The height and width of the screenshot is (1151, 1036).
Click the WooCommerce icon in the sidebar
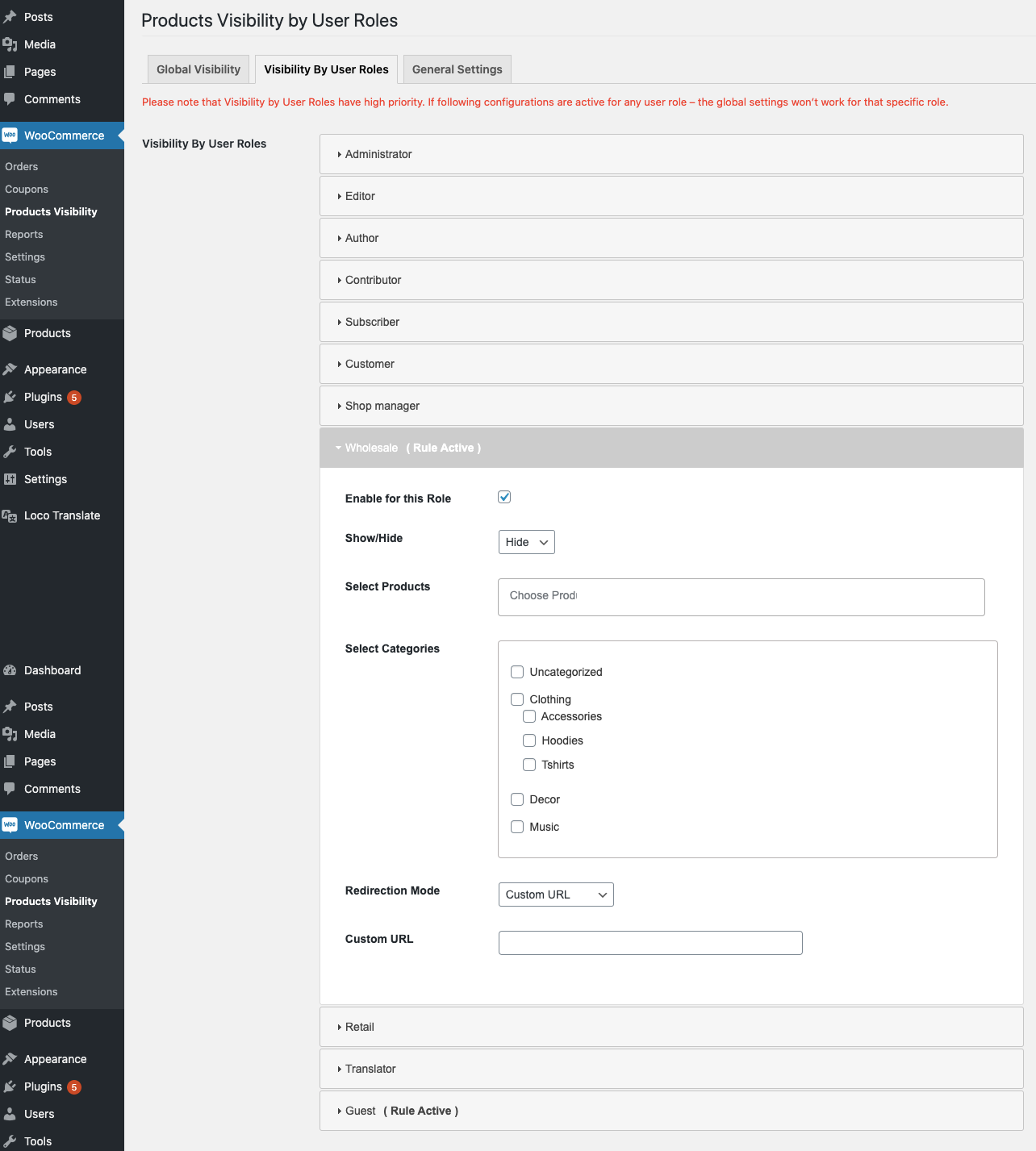10,135
